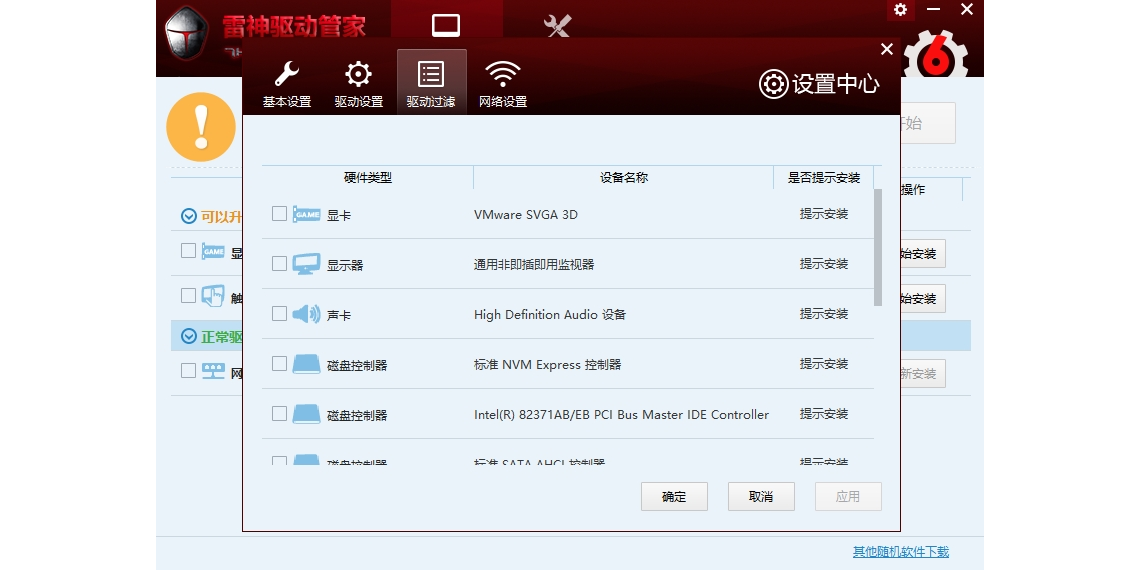This screenshot has width=1140, height=570.
Task: Open the 其他随机软件下载 link
Action: tap(900, 552)
